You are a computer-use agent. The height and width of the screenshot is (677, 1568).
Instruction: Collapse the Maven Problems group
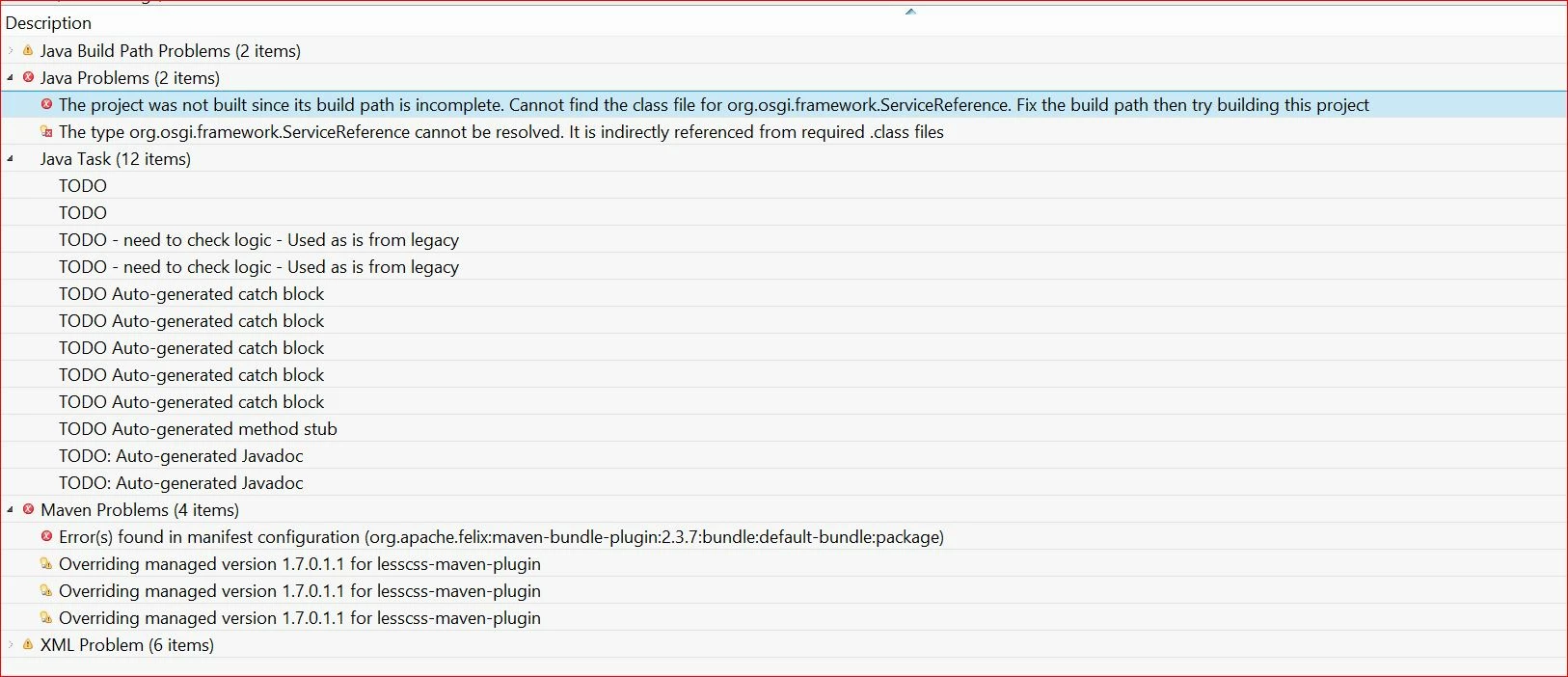[x=11, y=509]
